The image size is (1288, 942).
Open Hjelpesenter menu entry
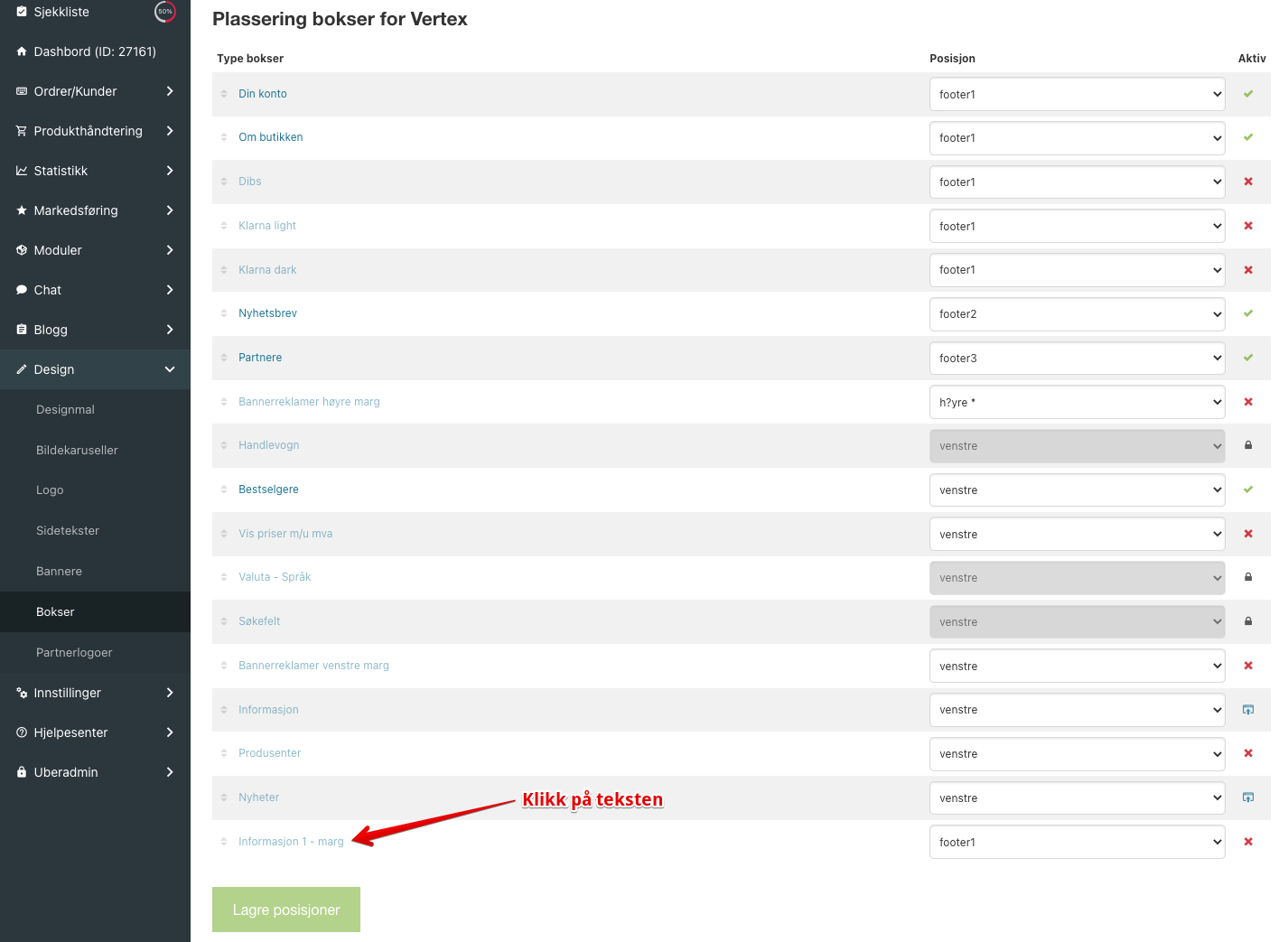click(x=95, y=732)
